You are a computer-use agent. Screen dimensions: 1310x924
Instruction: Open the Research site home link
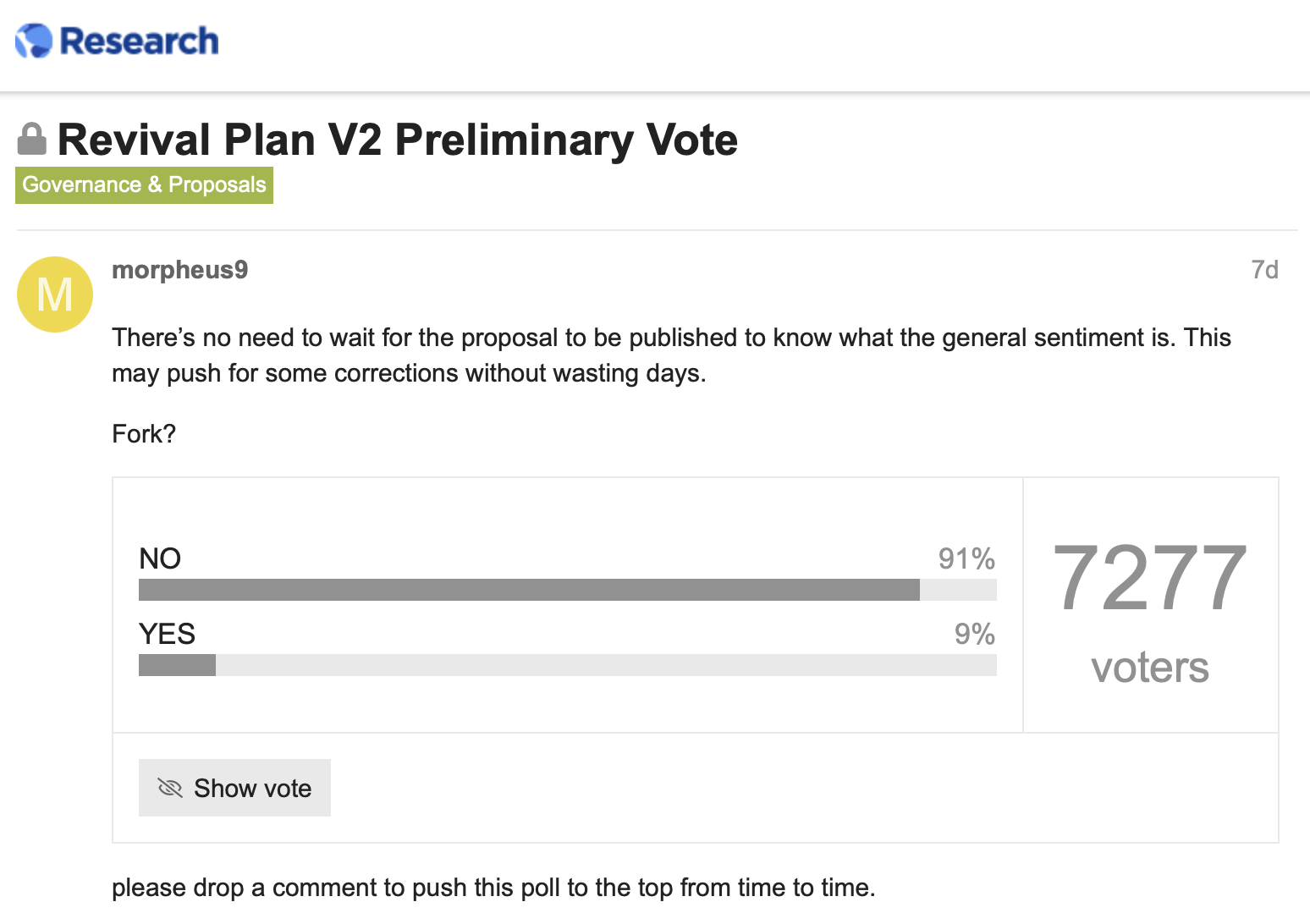117,41
